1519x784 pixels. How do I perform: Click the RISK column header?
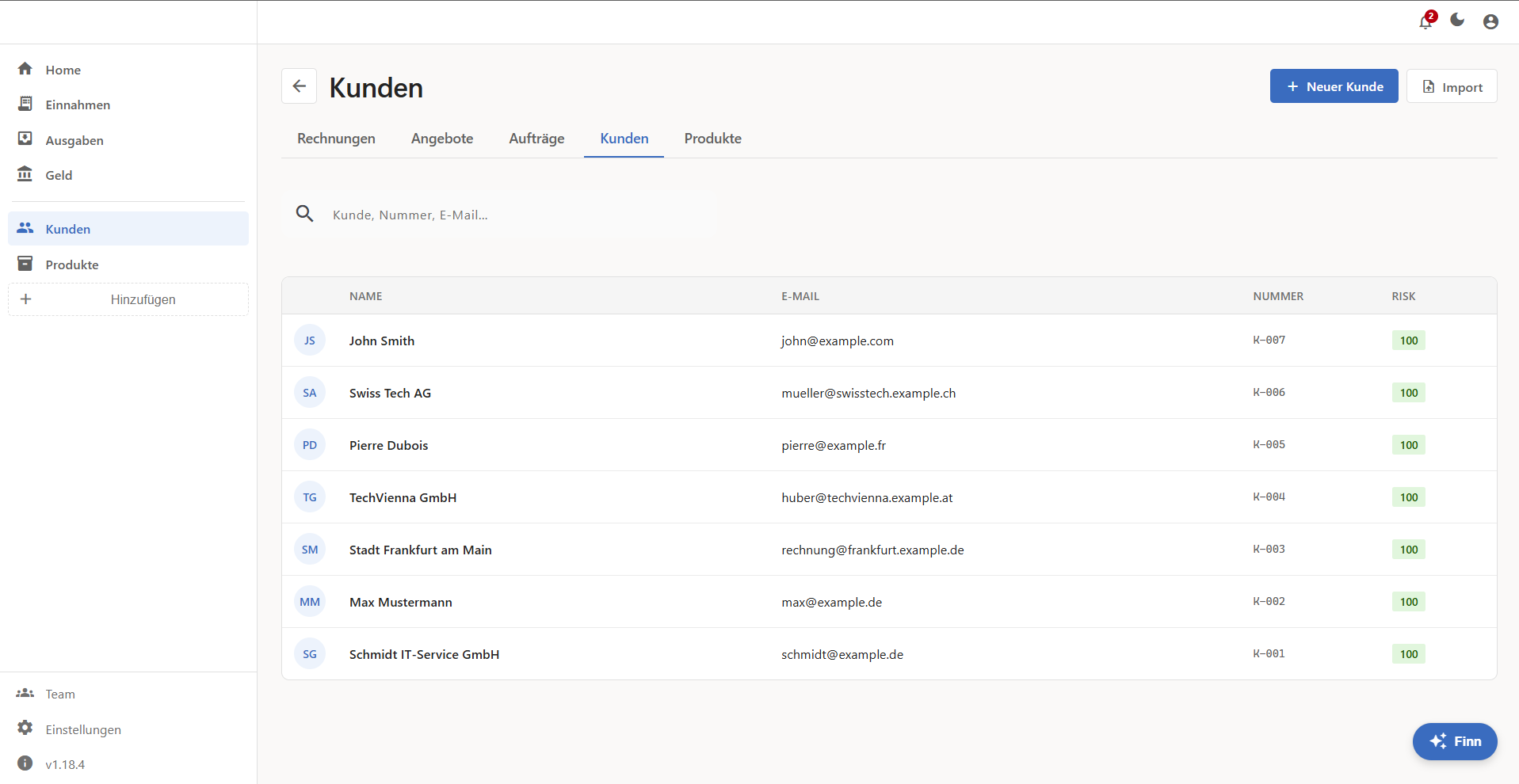point(1403,296)
